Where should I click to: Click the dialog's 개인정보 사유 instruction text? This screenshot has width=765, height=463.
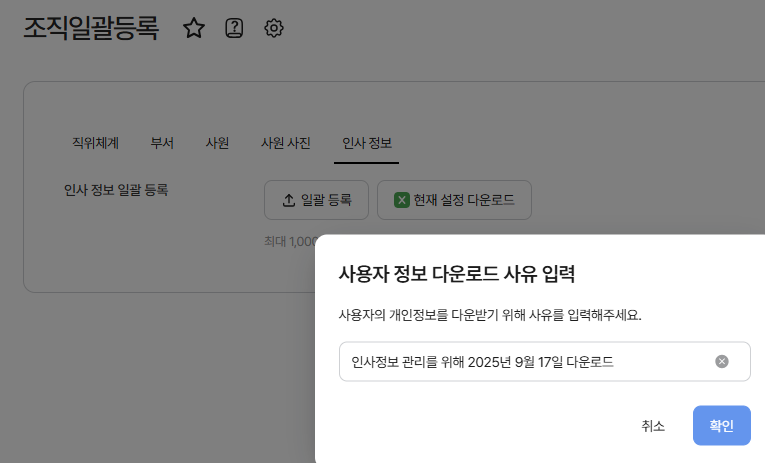[x=490, y=315]
